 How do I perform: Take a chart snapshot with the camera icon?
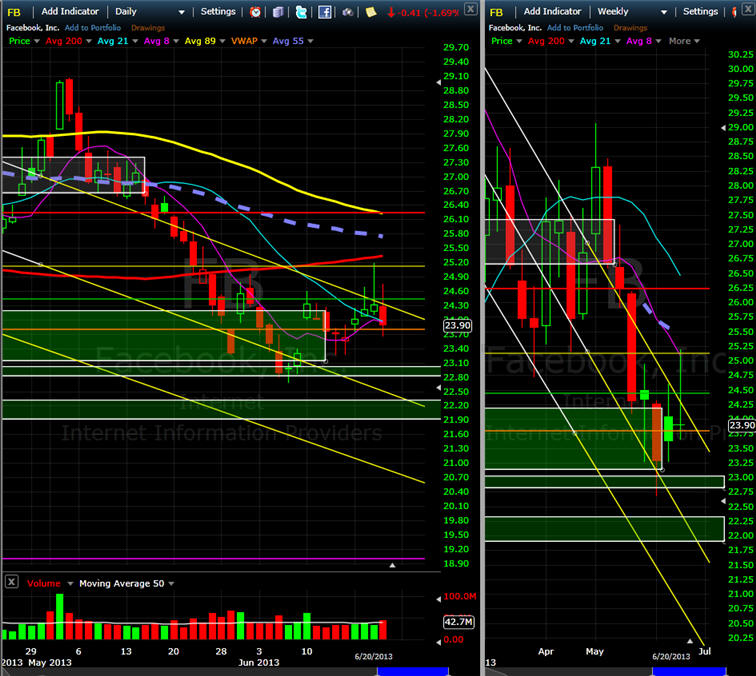coord(347,12)
